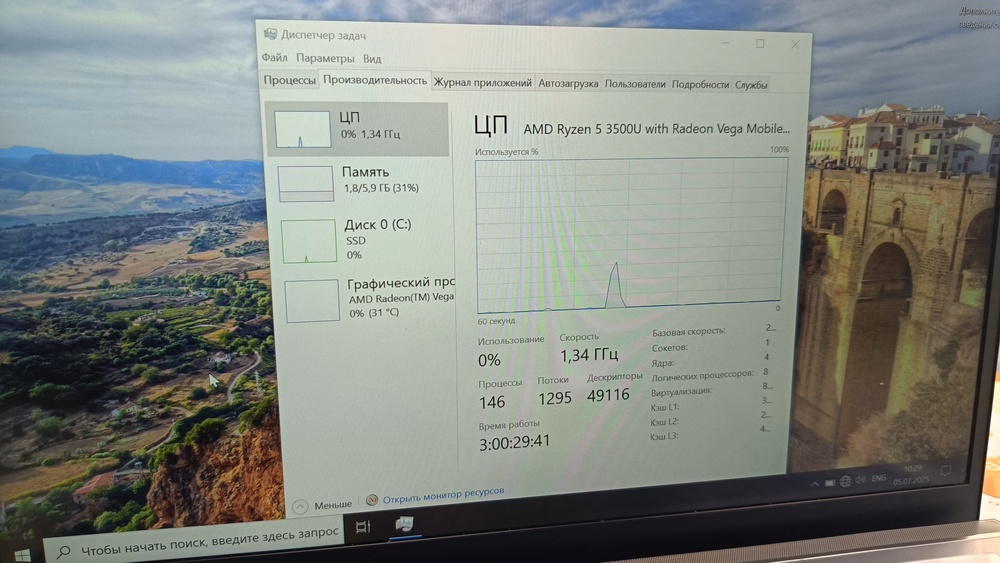Open the Файл menu

coord(275,58)
